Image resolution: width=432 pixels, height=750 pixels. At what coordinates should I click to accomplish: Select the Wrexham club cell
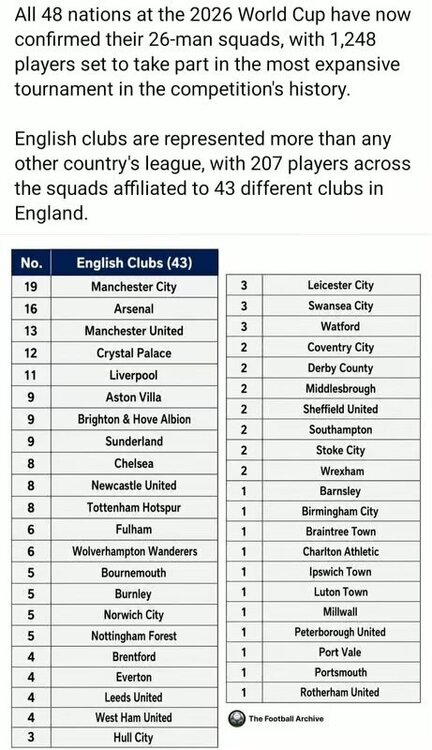coord(341,471)
